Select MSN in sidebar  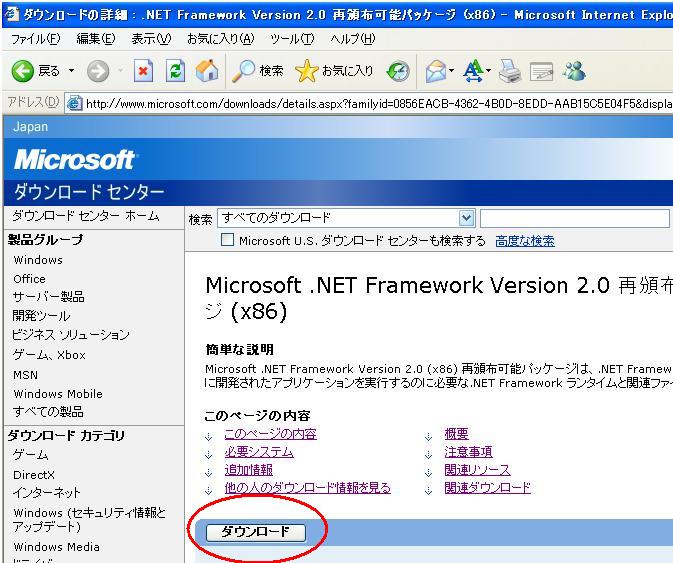(x=25, y=375)
